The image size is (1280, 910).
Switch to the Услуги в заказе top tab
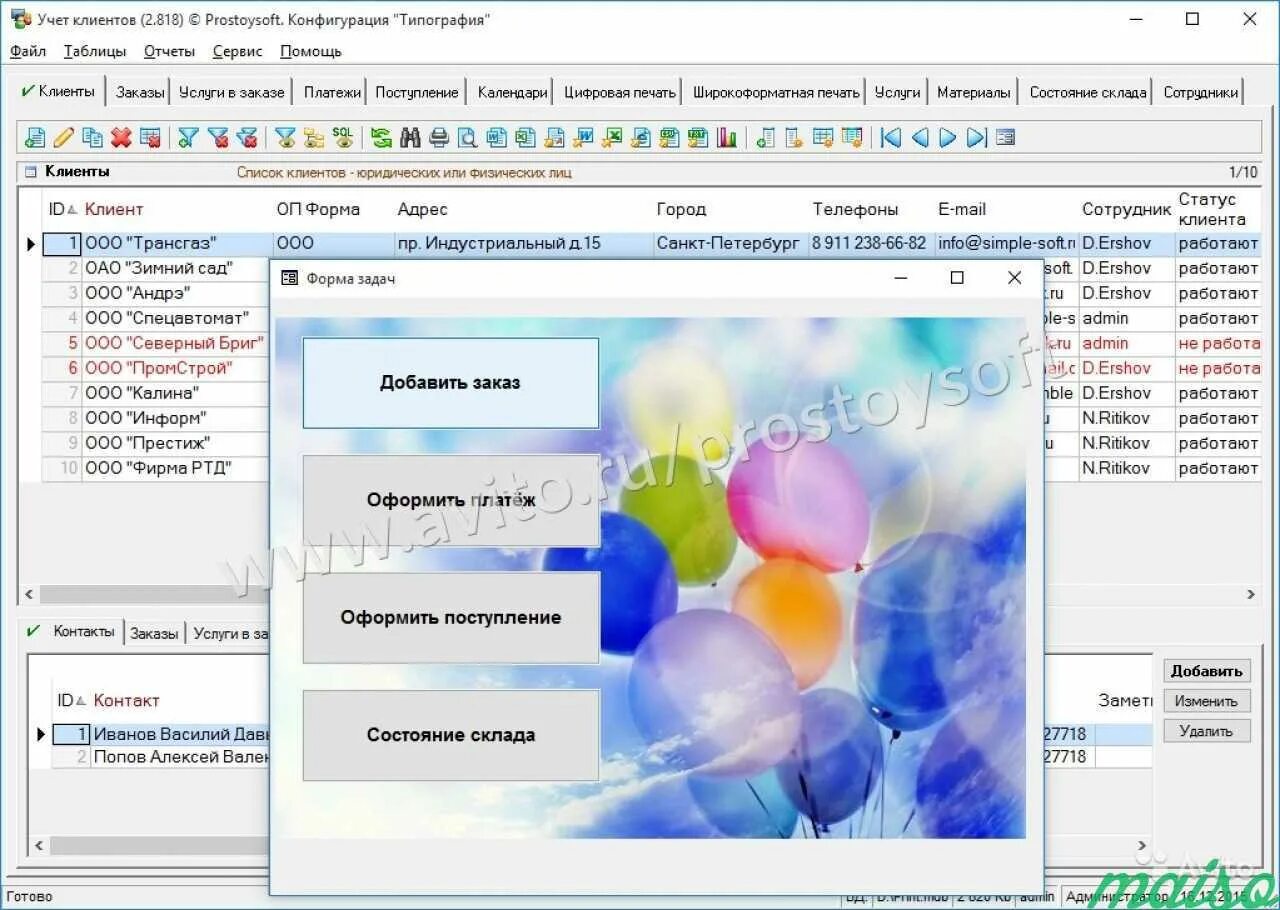coord(231,92)
